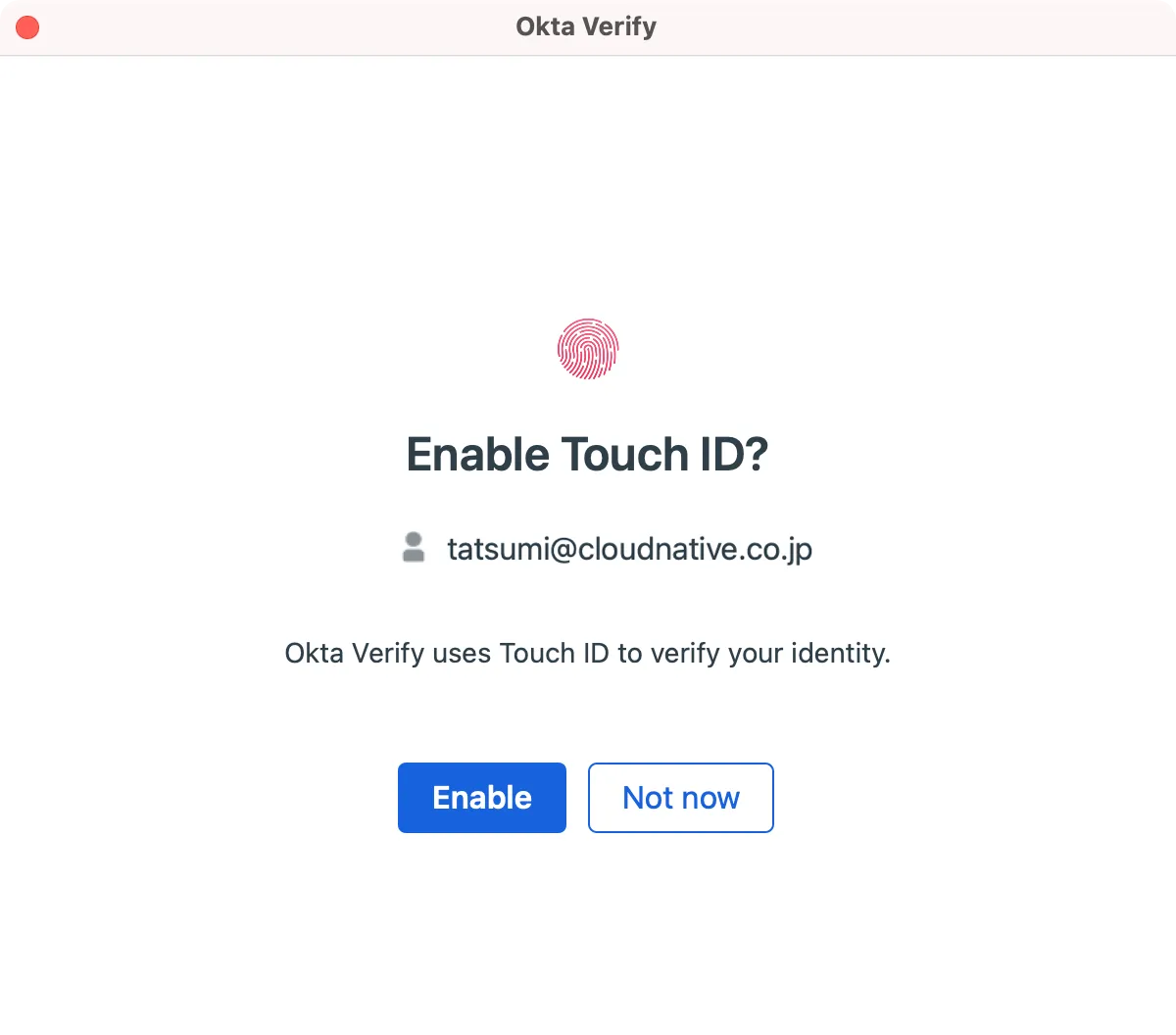Click "Touch ID" in the description sentence
The height and width of the screenshot is (1035, 1176).
tap(554, 654)
